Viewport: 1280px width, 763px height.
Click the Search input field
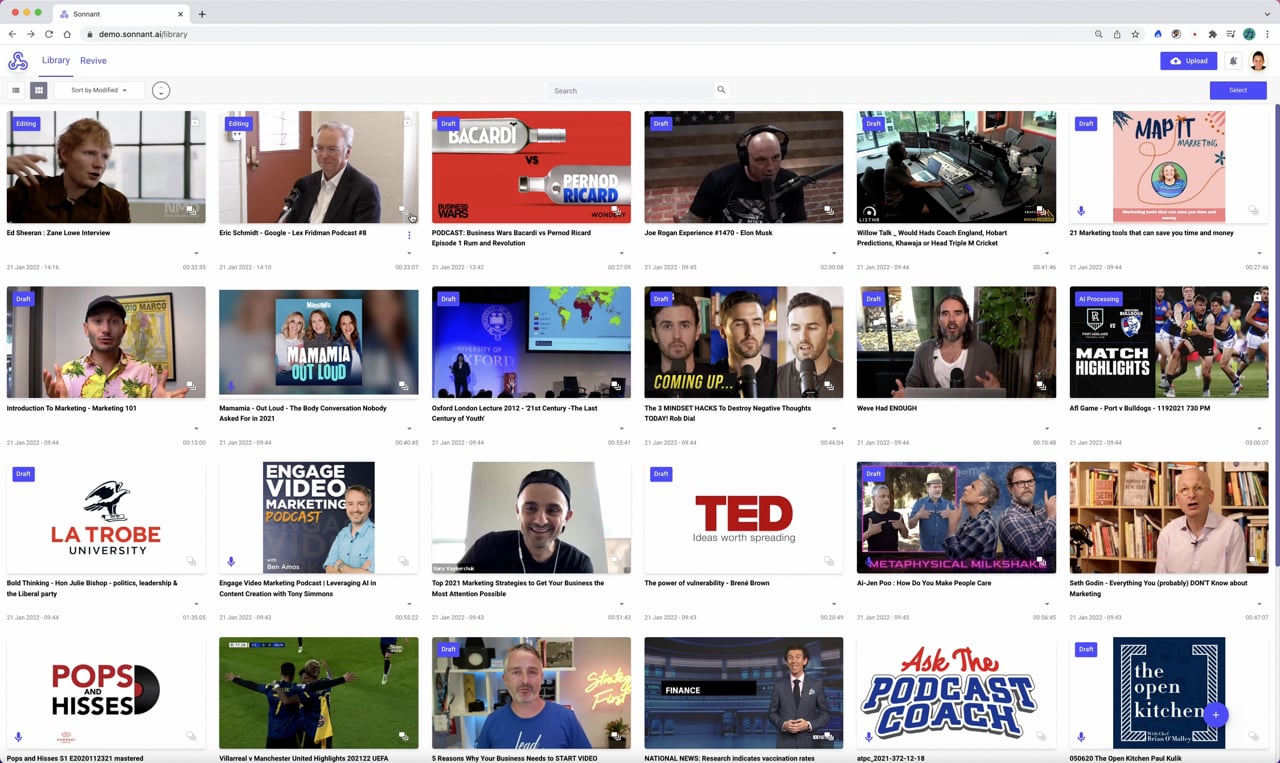click(632, 90)
